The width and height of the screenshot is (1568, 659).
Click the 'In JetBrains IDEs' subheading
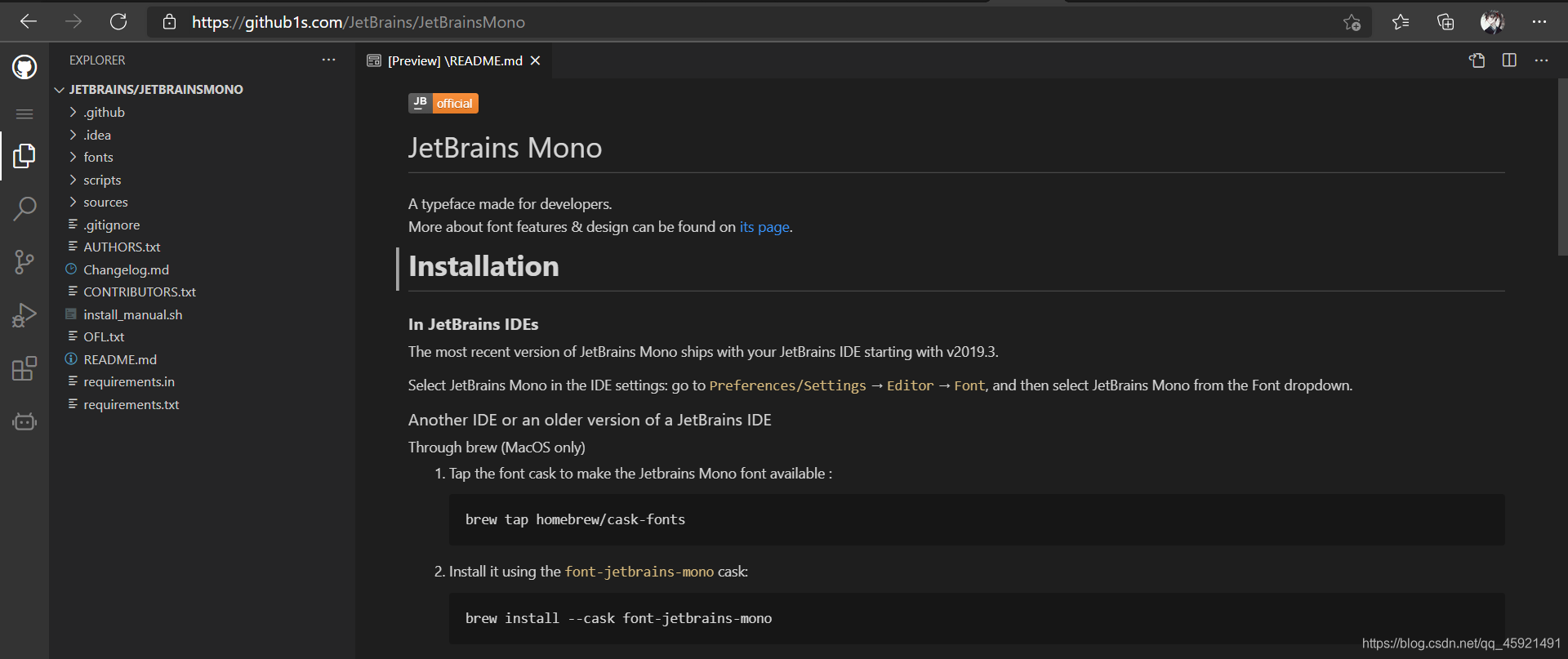(x=473, y=324)
